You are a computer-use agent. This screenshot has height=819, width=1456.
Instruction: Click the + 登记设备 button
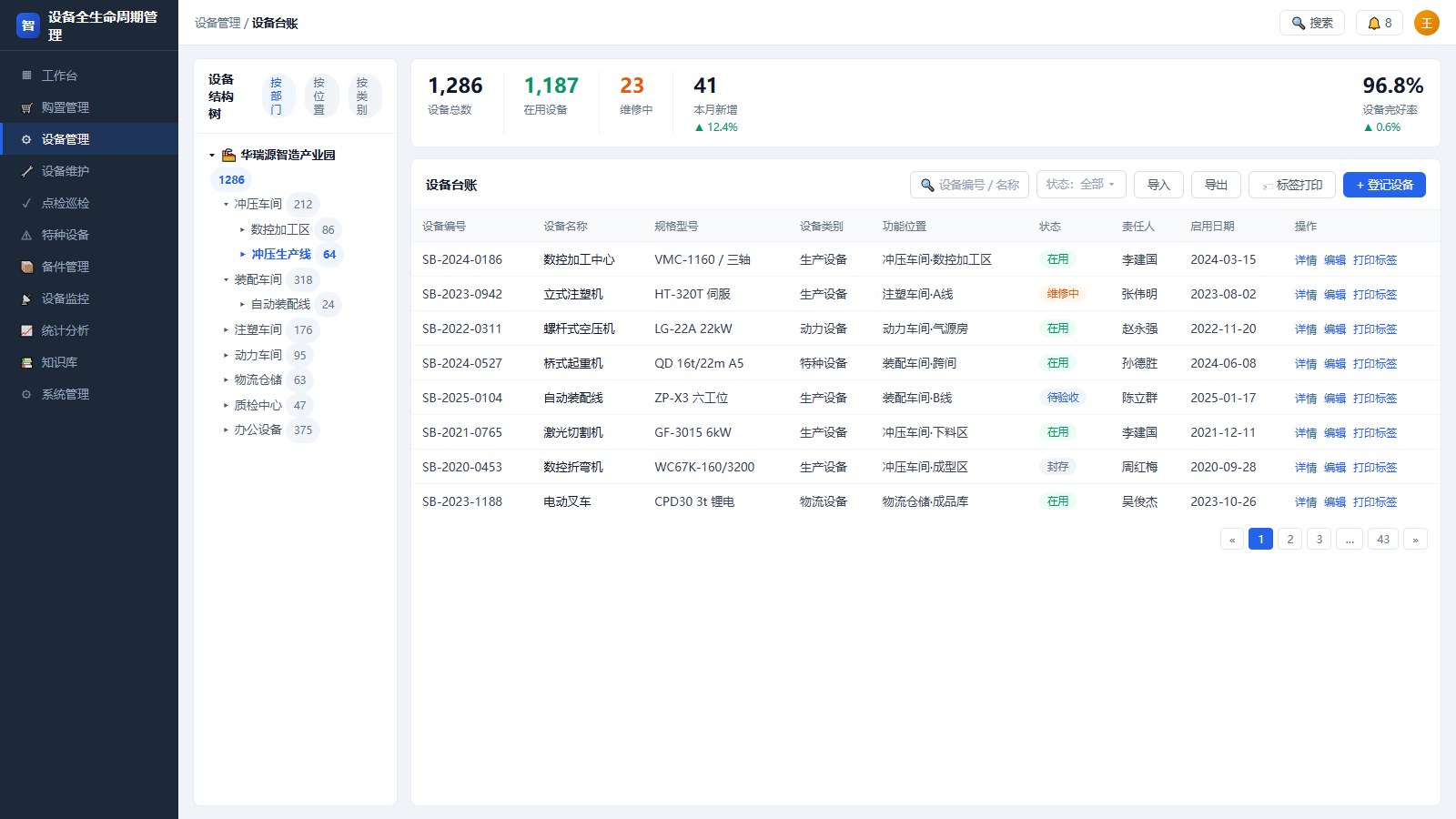point(1384,185)
